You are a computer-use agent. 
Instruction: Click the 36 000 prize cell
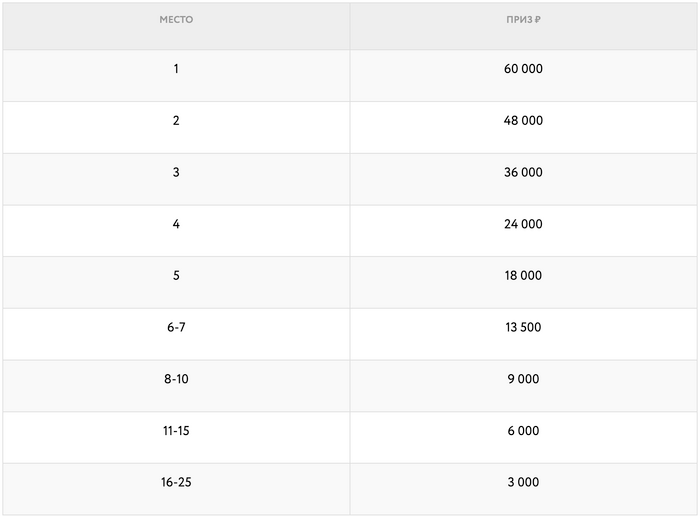click(523, 173)
